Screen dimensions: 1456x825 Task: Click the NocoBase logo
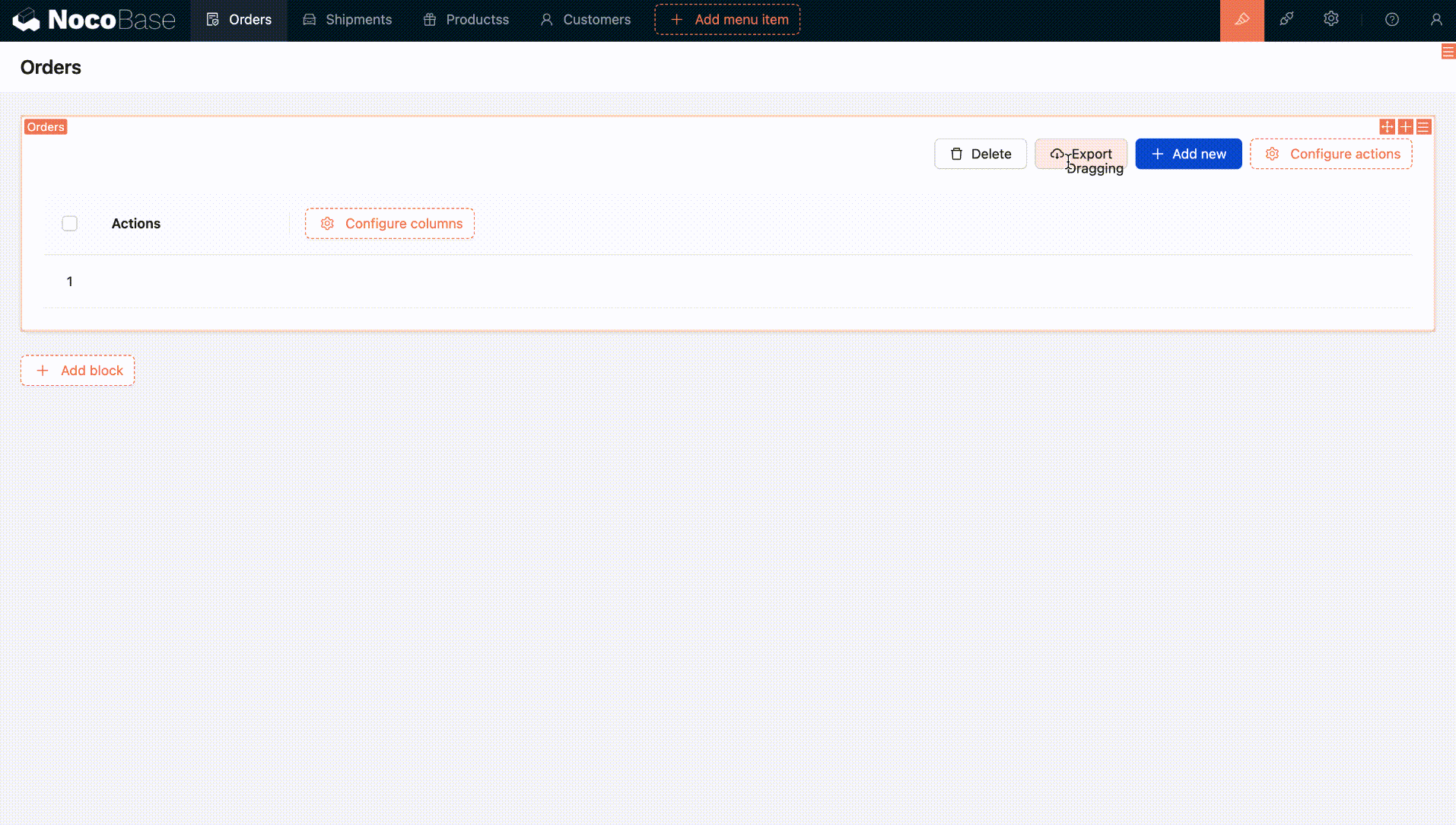94,20
